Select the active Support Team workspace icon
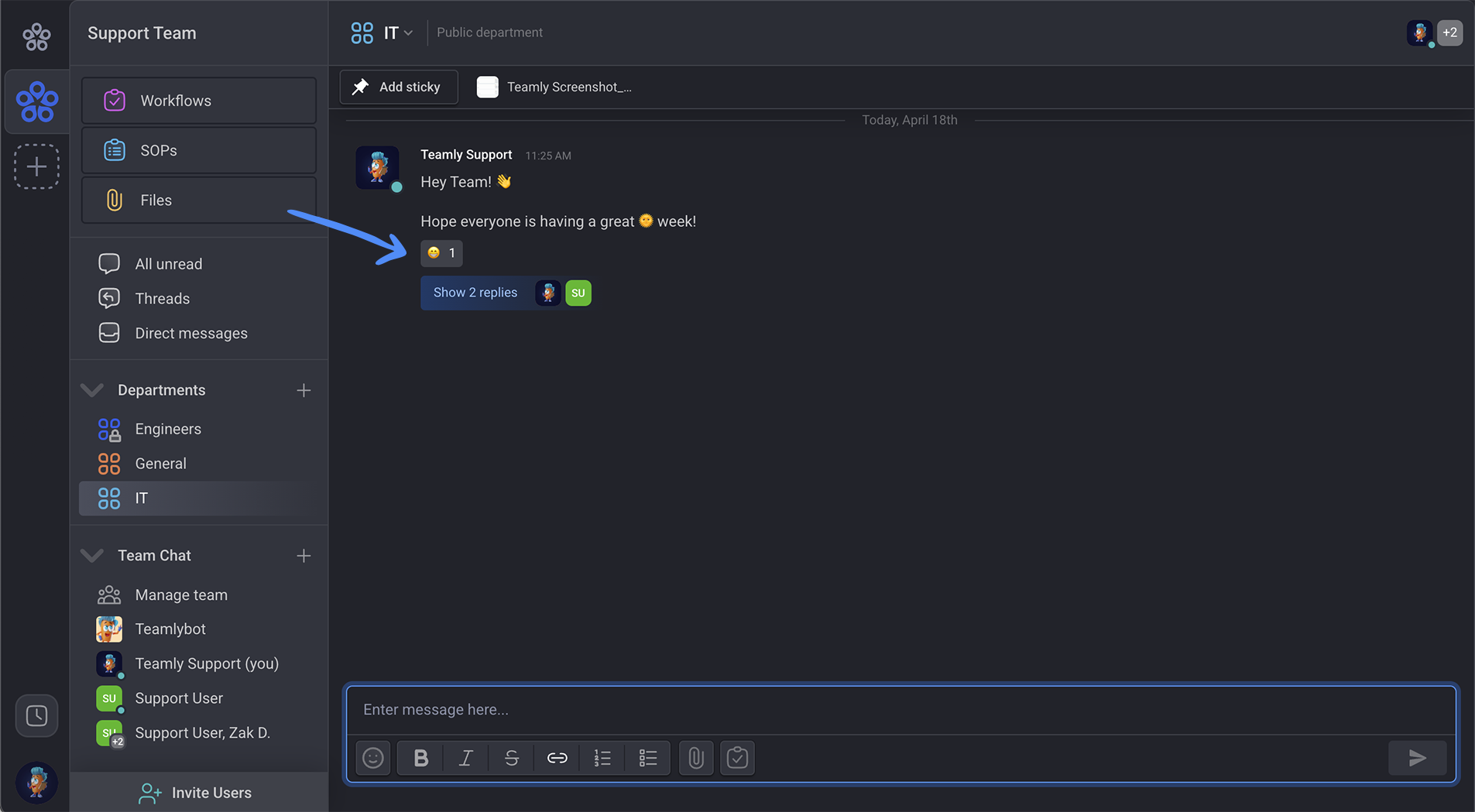The width and height of the screenshot is (1475, 812). click(x=36, y=101)
